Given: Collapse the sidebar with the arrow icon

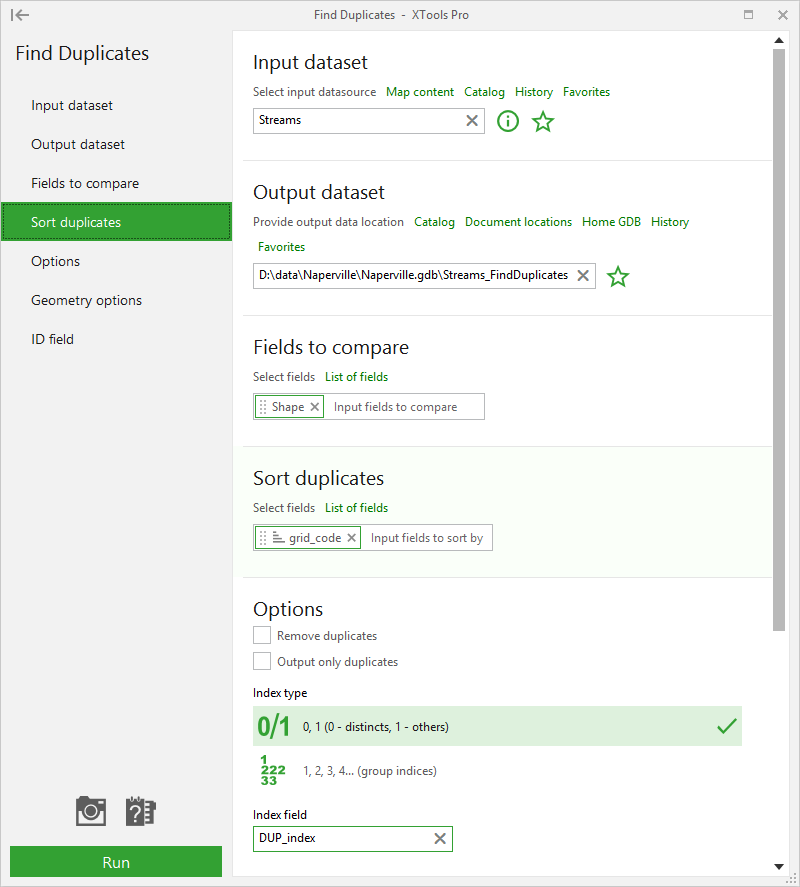Looking at the screenshot, I should [x=20, y=15].
